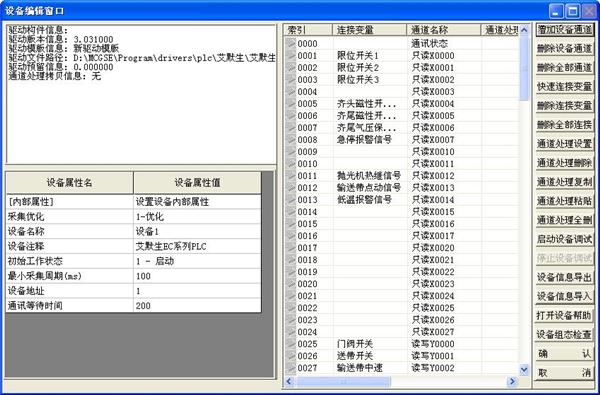Screen dimensions: 600x395
Task: Click the 设备属性值 header
Action: (x=197, y=183)
